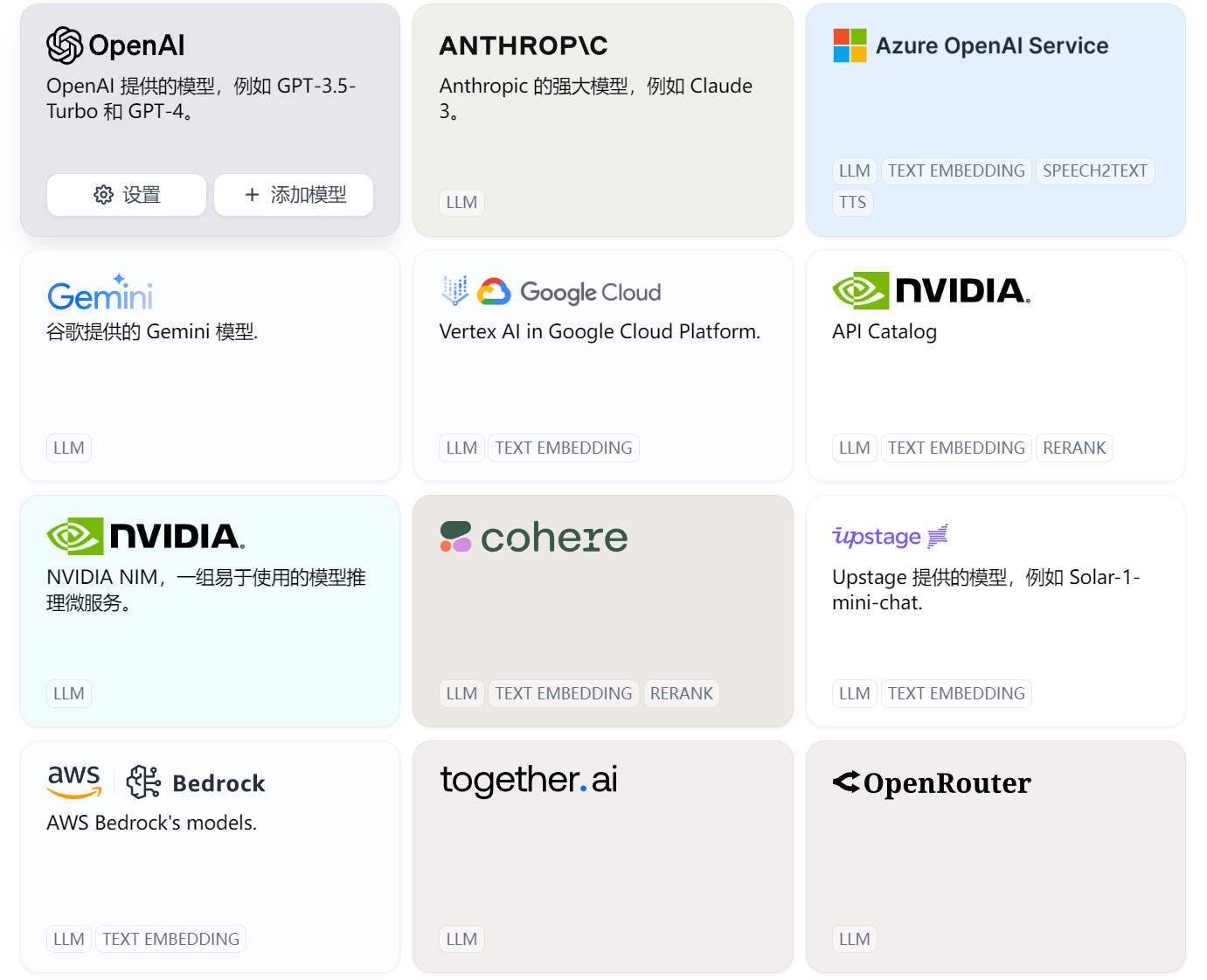Image resolution: width=1207 pixels, height=980 pixels.
Task: Click the AWS Bedrock logo
Action: pos(156,782)
